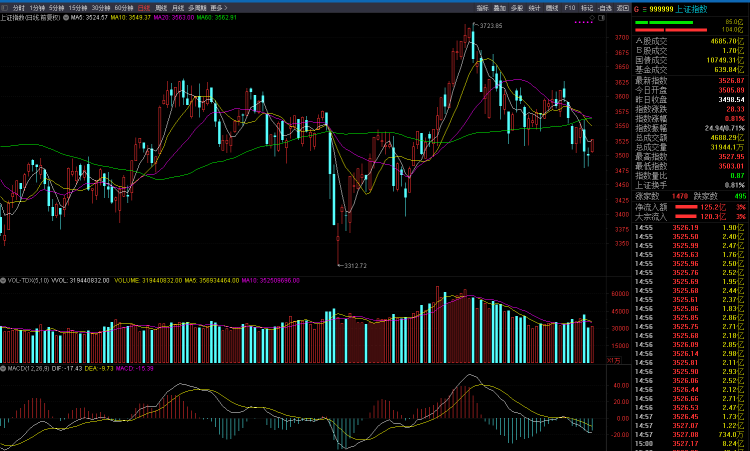Click the F10 company info button
Screen dimensions: 750x451
coord(569,7)
